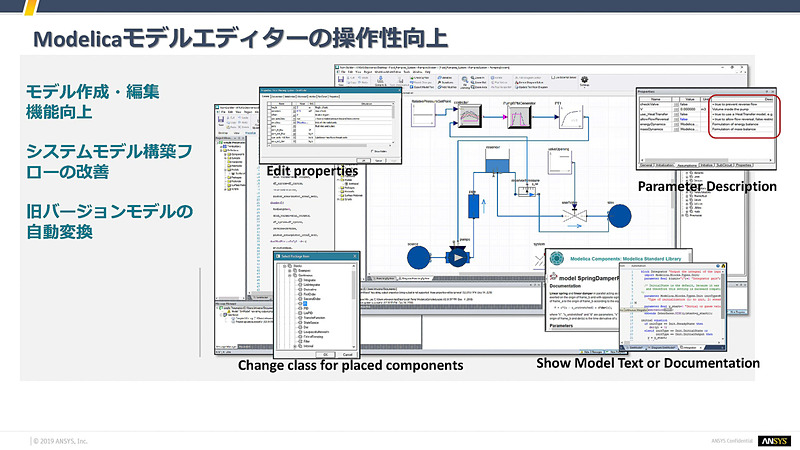Click the checkValve row in Properties panel
The image size is (800, 450).
pos(707,104)
